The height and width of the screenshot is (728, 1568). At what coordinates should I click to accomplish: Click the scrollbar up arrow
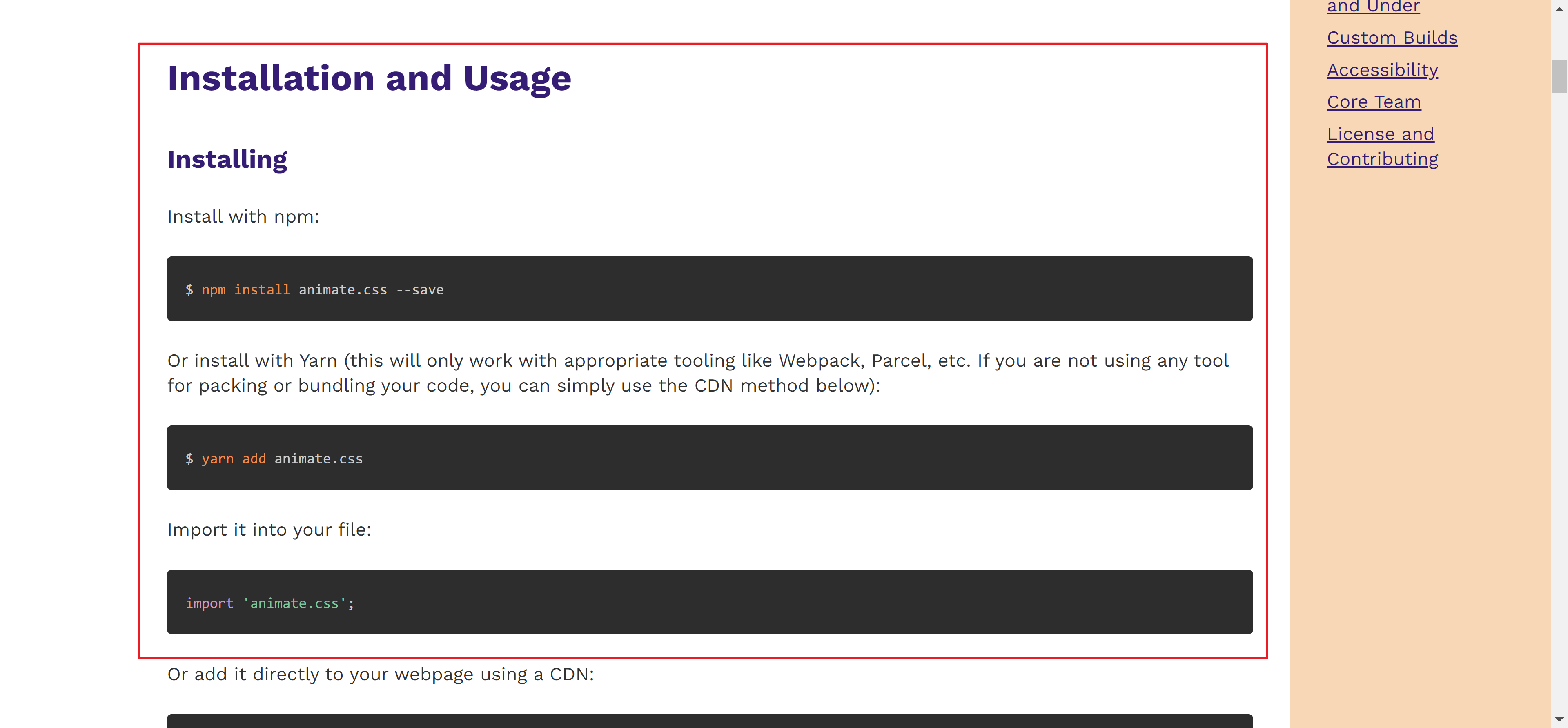pos(1559,9)
